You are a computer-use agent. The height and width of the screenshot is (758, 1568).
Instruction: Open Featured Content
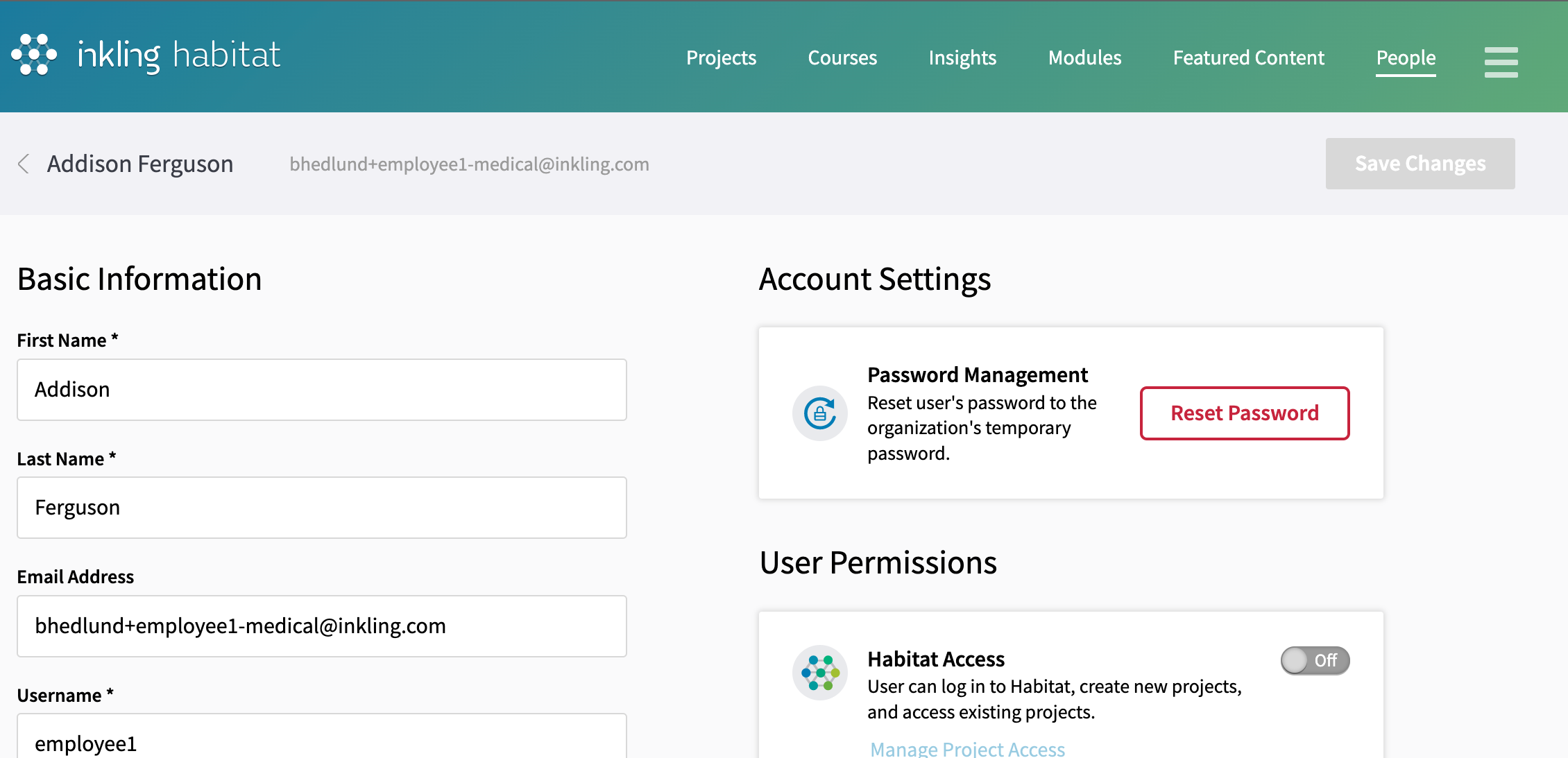1248,58
